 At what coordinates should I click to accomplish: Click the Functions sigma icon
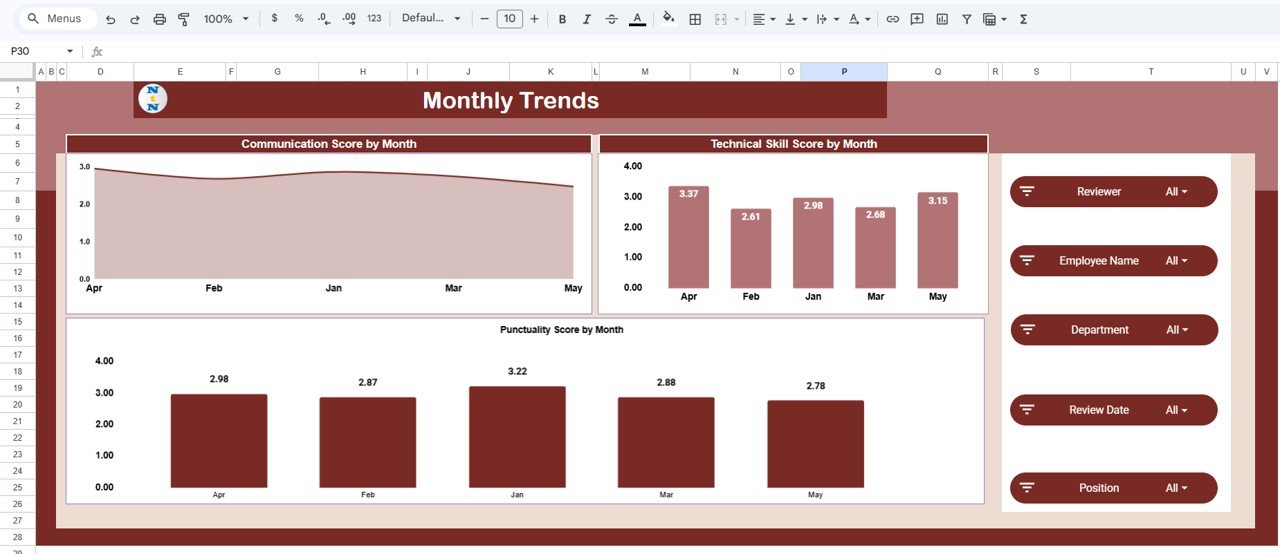click(x=1023, y=19)
